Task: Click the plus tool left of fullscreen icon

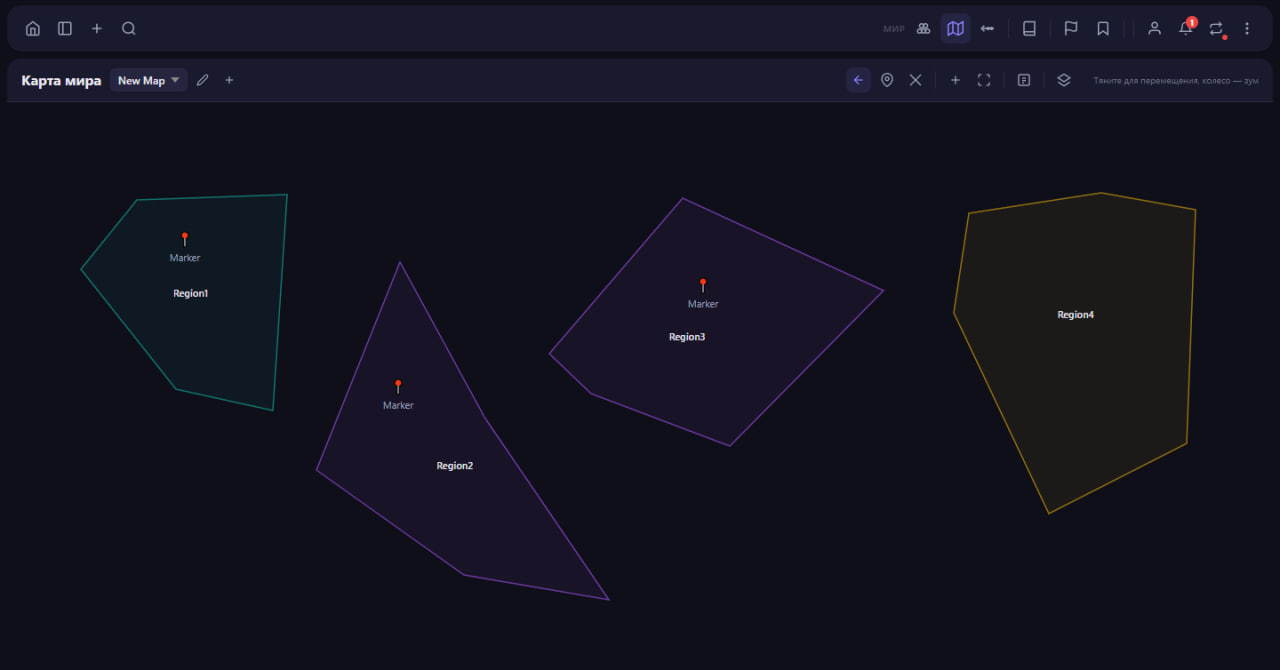Action: [955, 80]
